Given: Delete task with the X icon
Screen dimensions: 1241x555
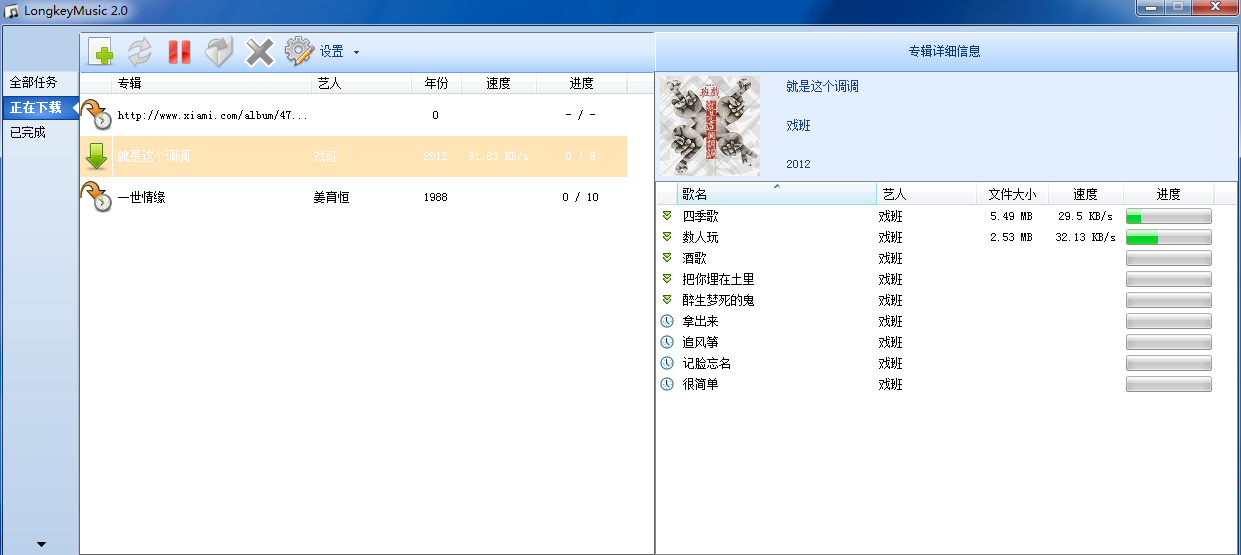Looking at the screenshot, I should coord(260,52).
